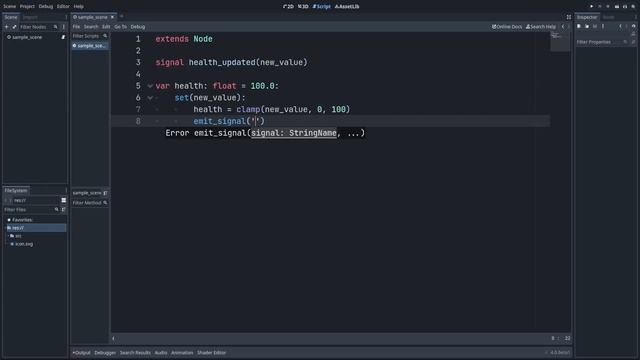
Task: Click the code minimap
Action: pos(560,42)
